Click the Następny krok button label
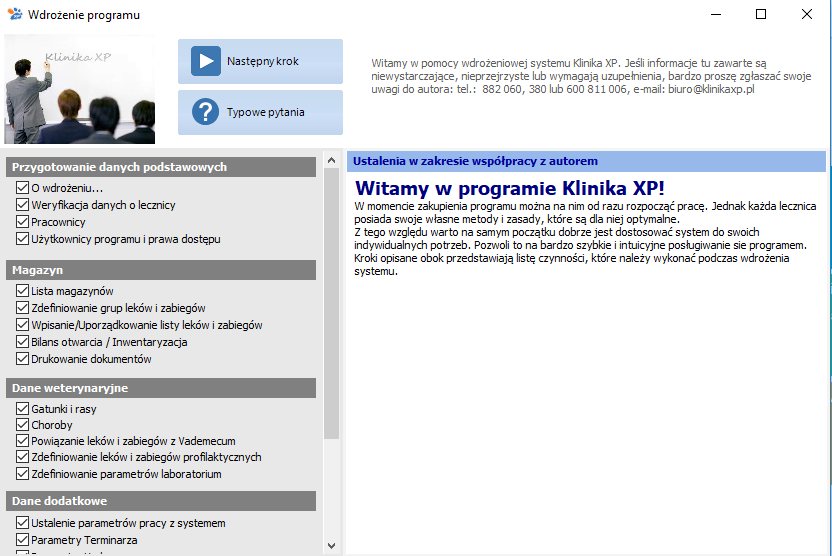Image resolution: width=832 pixels, height=556 pixels. click(263, 62)
